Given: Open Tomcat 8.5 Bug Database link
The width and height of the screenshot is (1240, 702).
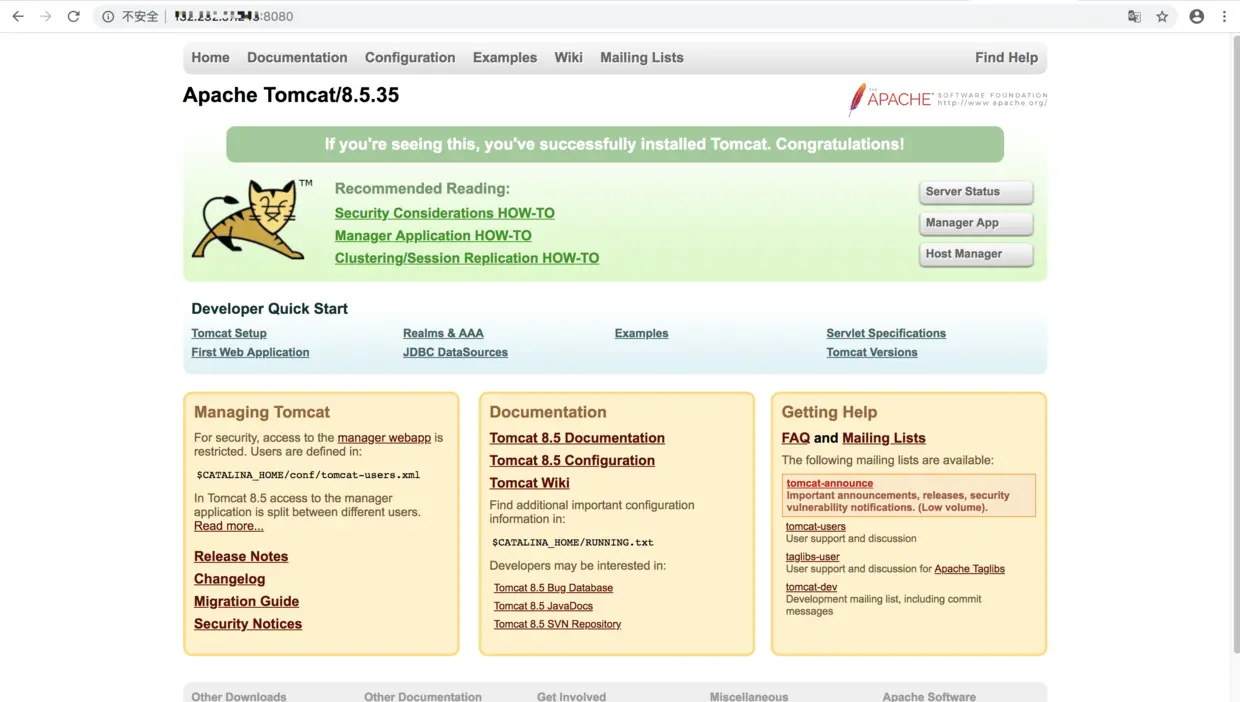Looking at the screenshot, I should (x=553, y=588).
